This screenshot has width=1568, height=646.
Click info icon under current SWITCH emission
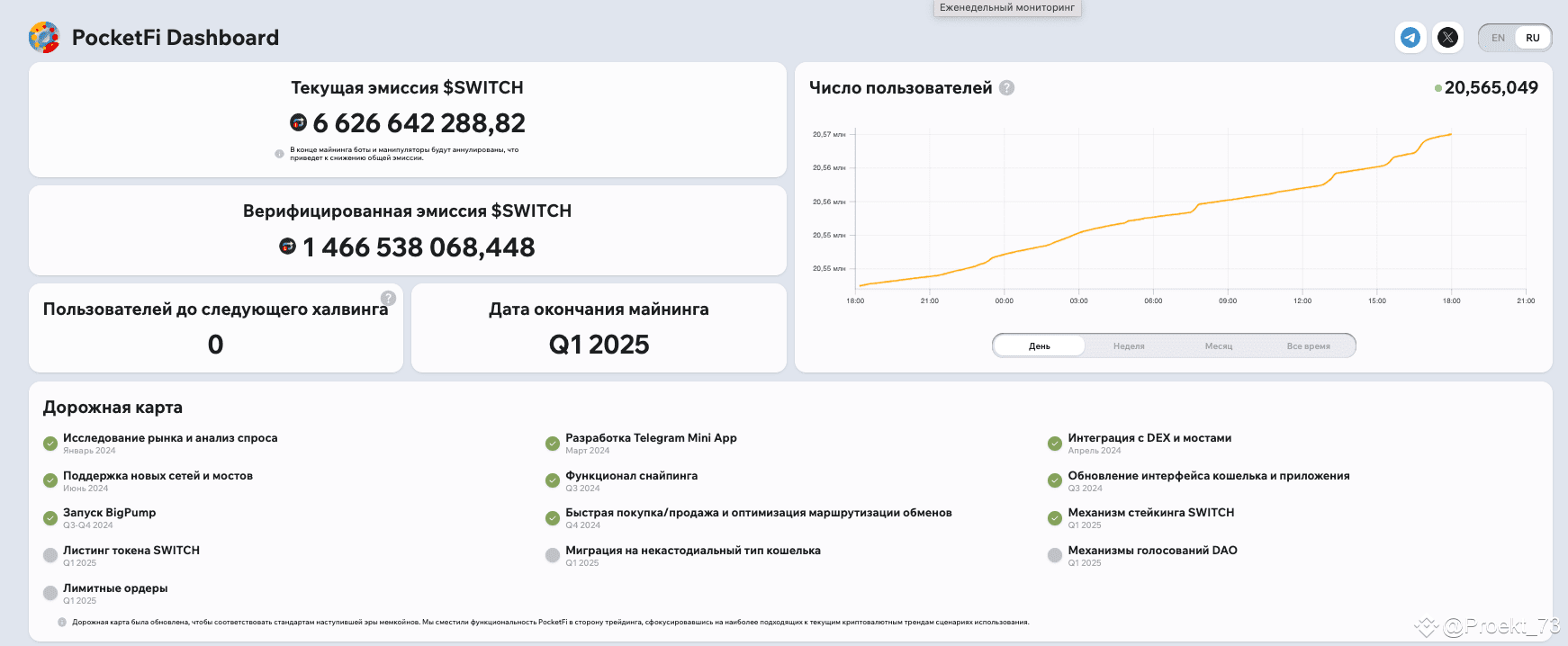click(x=279, y=154)
